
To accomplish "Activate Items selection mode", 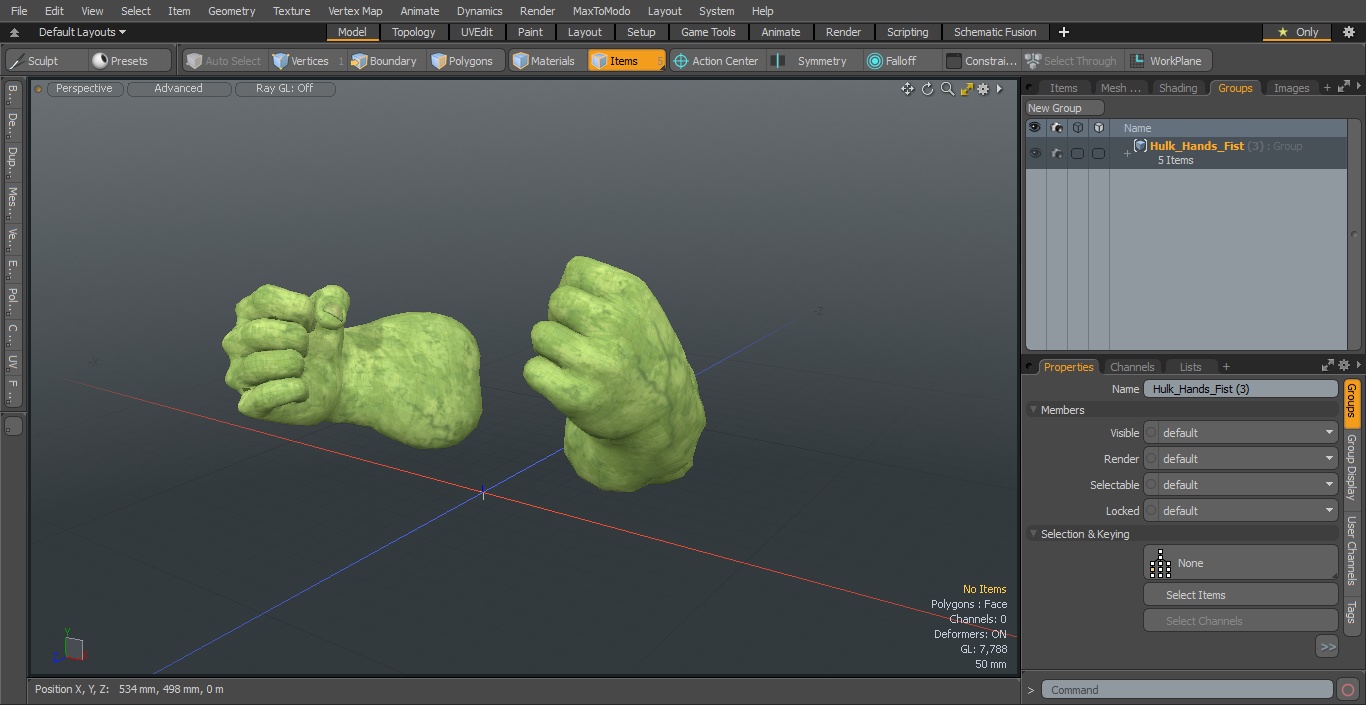I will click(x=626, y=61).
